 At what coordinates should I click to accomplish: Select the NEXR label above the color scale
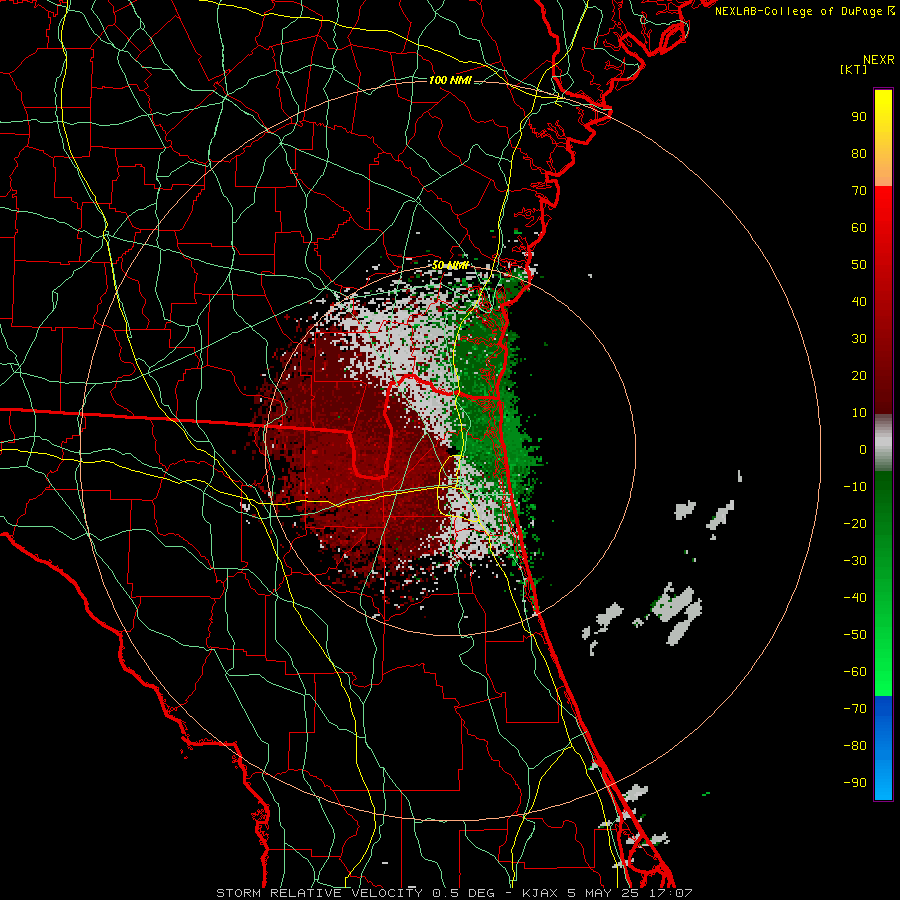coord(878,60)
